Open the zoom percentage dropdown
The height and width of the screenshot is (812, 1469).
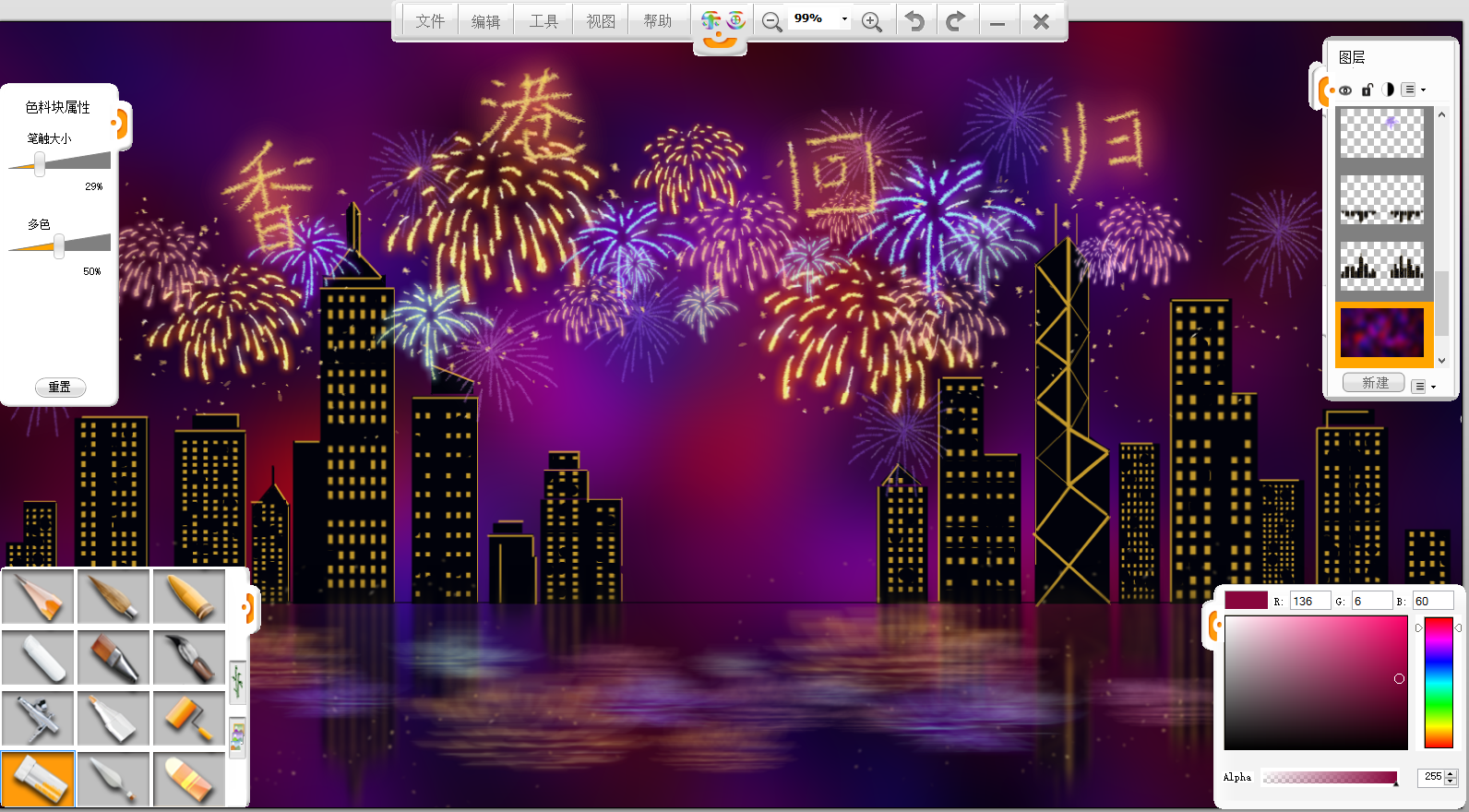coord(843,19)
